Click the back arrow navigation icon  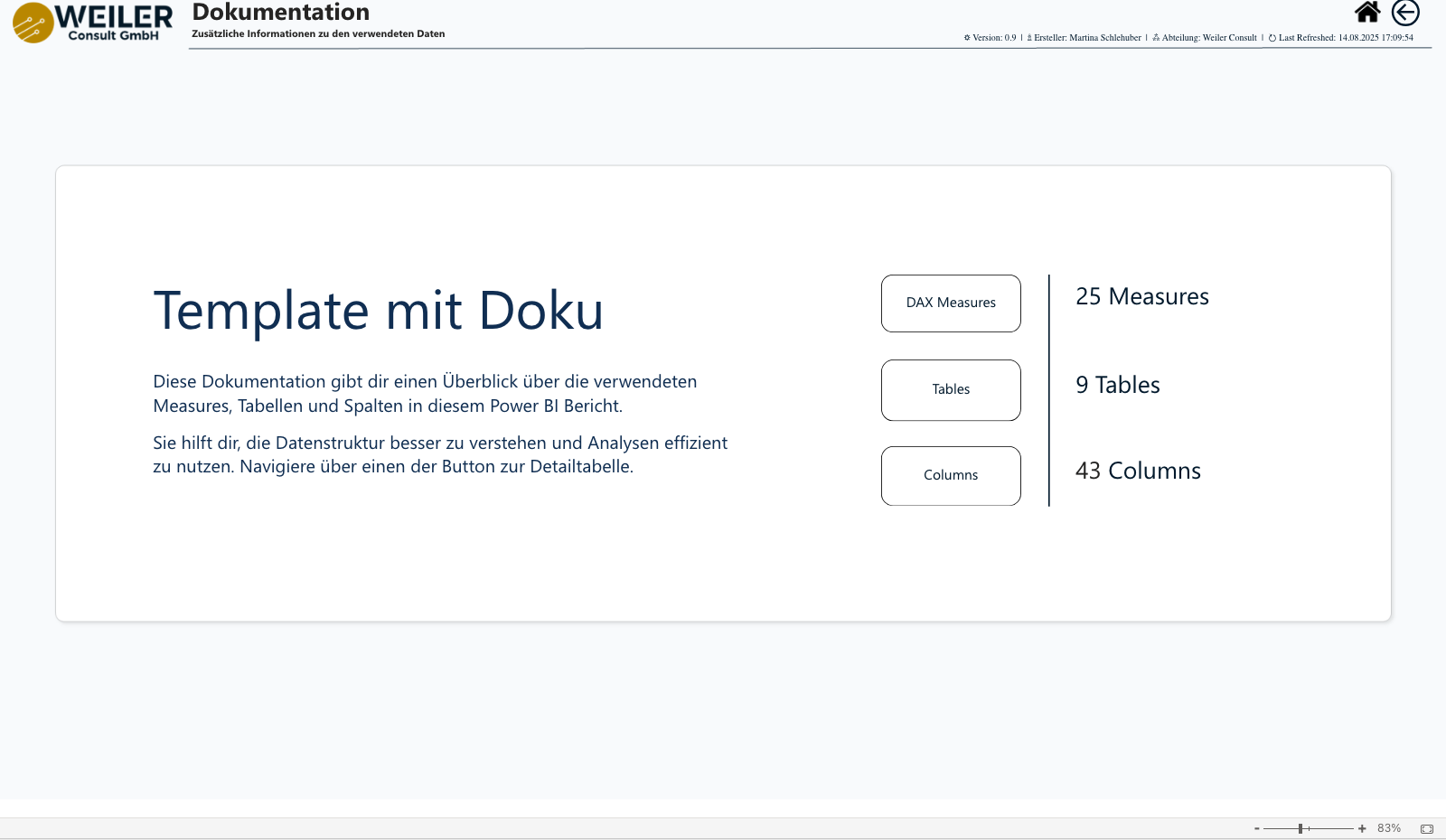pyautogui.click(x=1405, y=12)
